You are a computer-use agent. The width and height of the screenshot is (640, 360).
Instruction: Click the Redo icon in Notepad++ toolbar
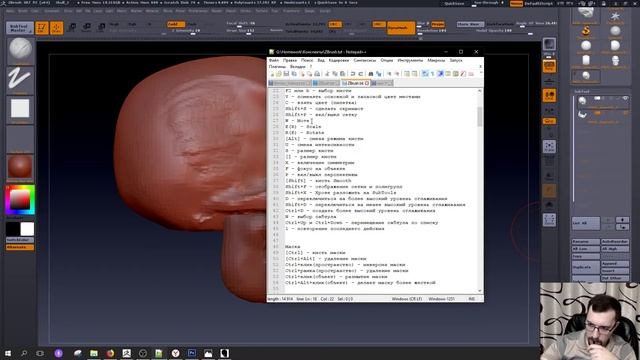click(x=360, y=74)
